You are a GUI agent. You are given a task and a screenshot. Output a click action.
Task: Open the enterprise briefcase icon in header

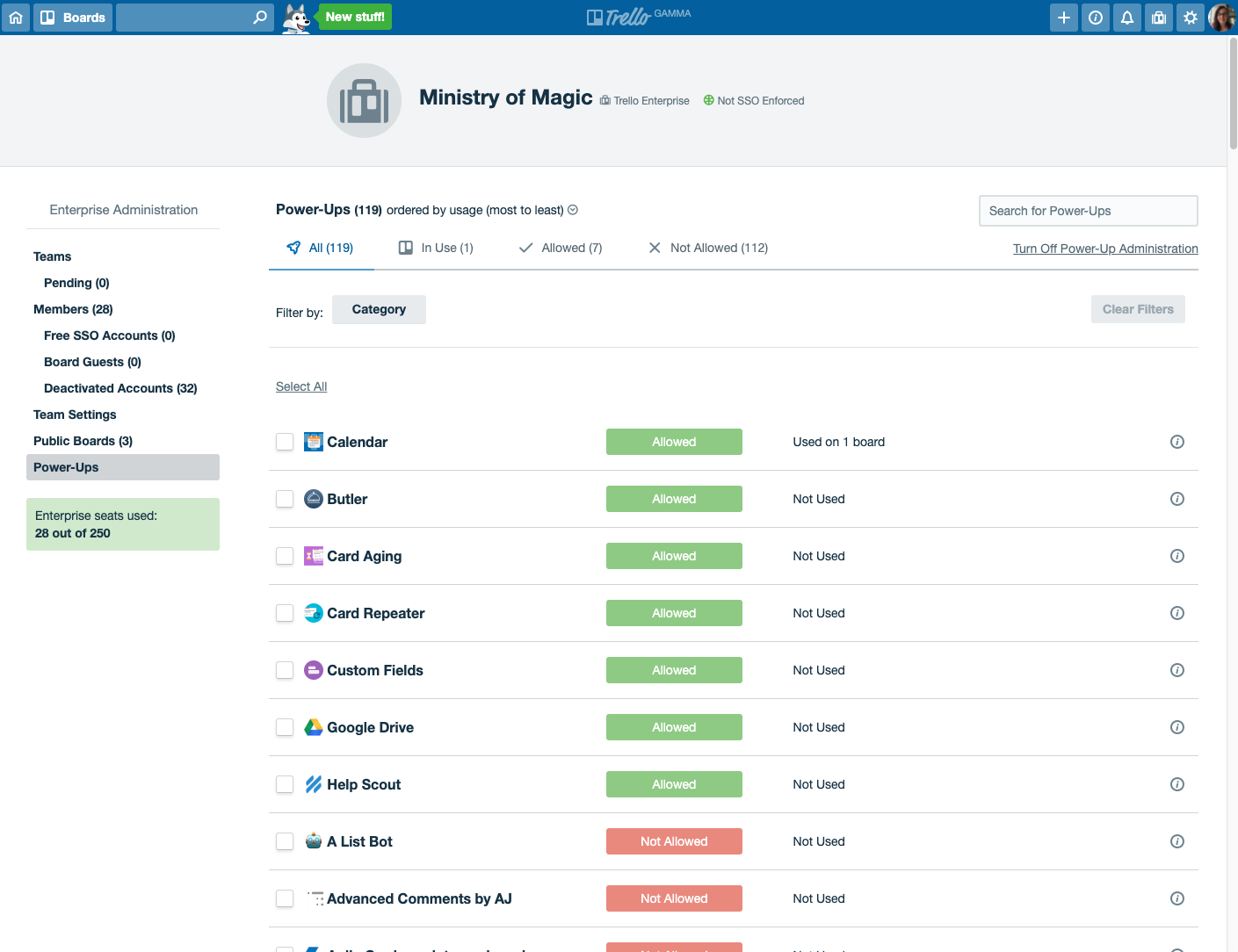pos(1159,18)
